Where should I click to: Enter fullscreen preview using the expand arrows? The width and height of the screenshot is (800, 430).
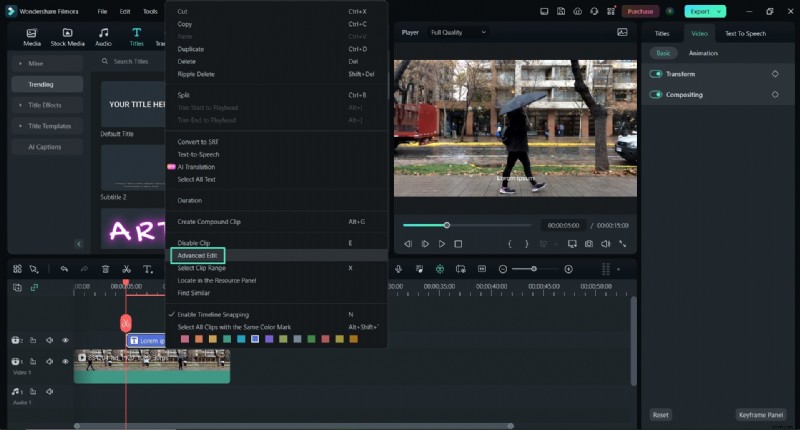(622, 244)
